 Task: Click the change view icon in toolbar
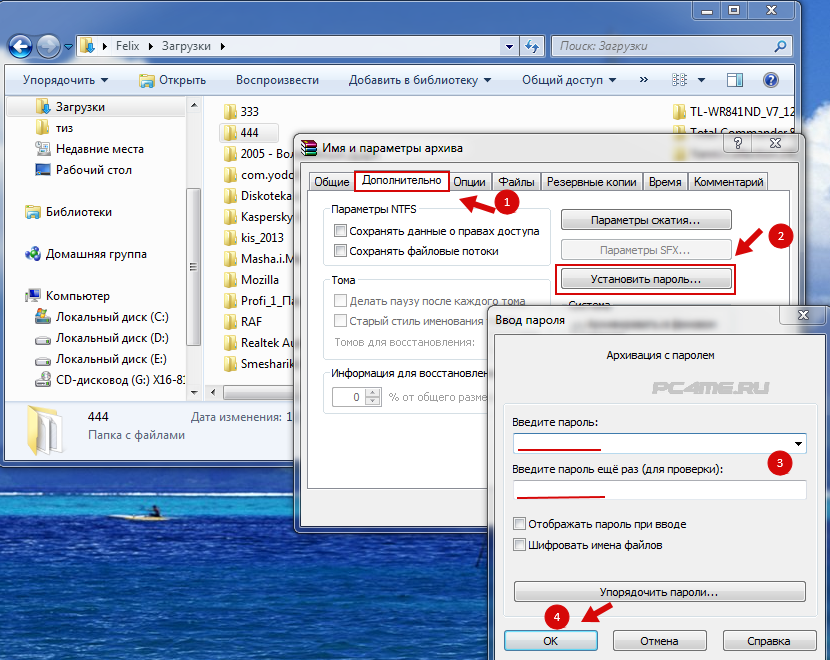pos(680,80)
